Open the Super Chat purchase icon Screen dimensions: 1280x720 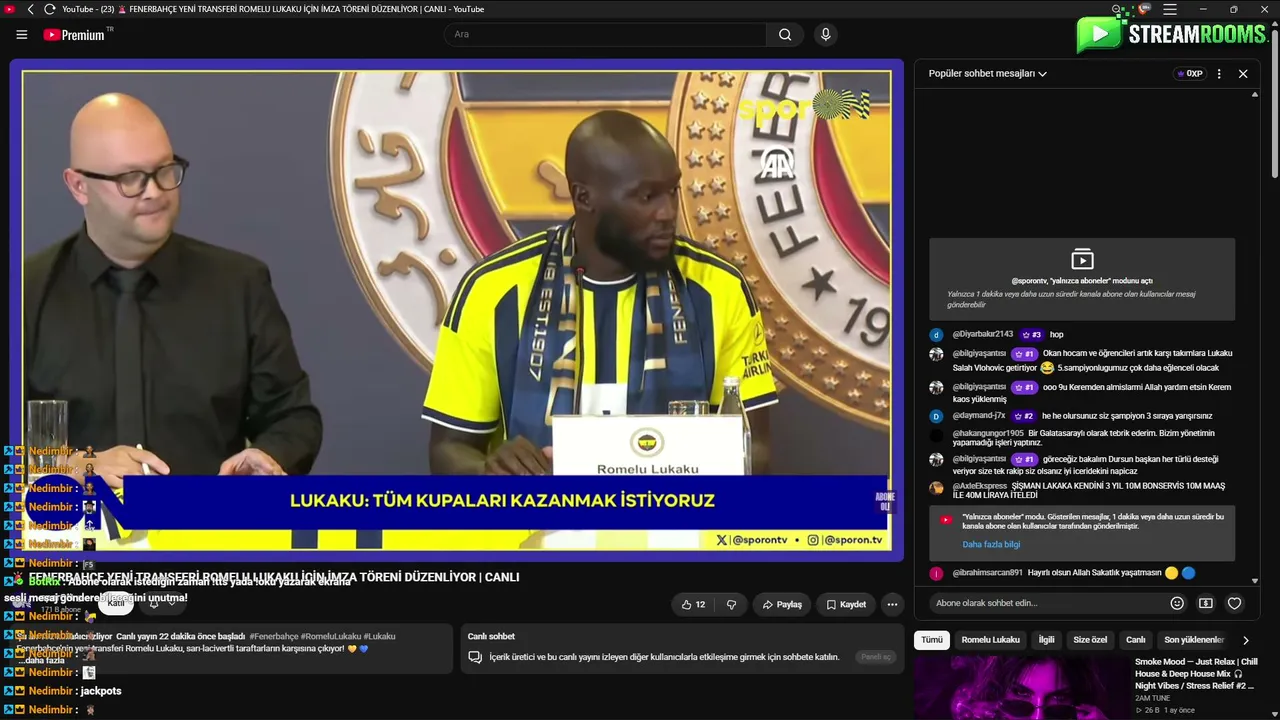[1205, 603]
